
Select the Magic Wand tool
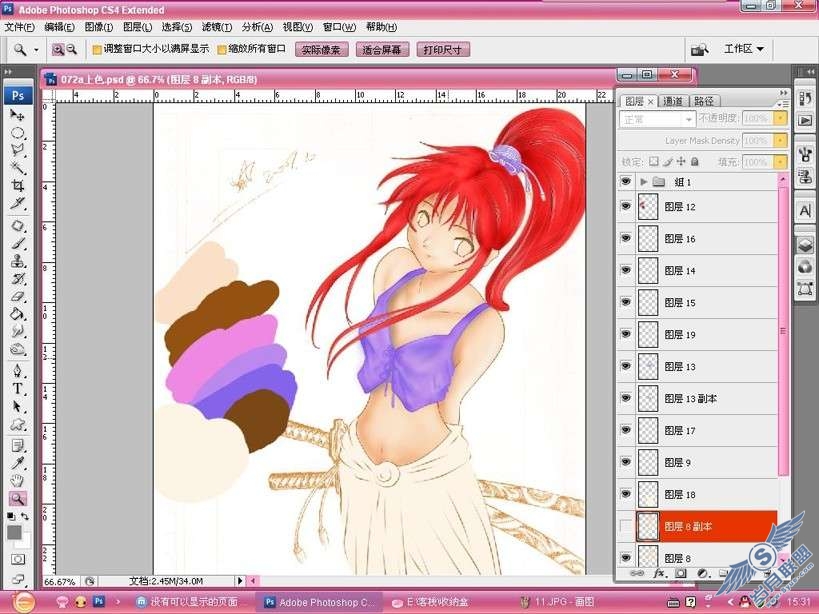click(x=17, y=167)
